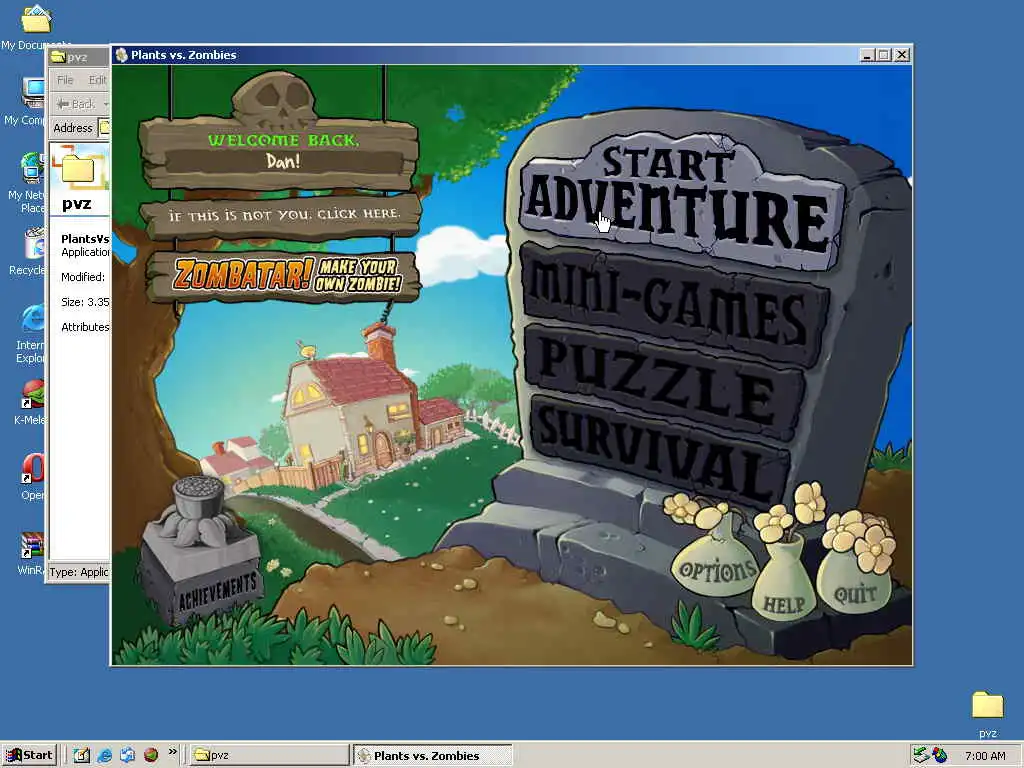Open the Mini-Games mode

673,304
